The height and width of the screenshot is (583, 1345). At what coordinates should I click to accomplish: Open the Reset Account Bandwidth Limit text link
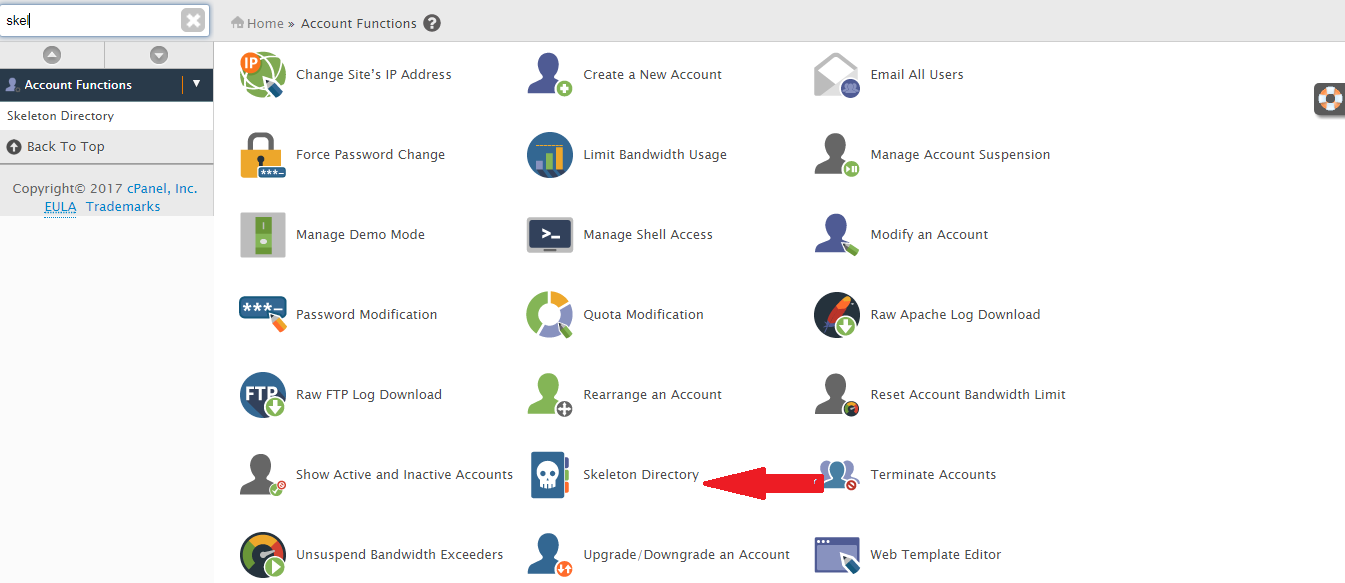[968, 395]
